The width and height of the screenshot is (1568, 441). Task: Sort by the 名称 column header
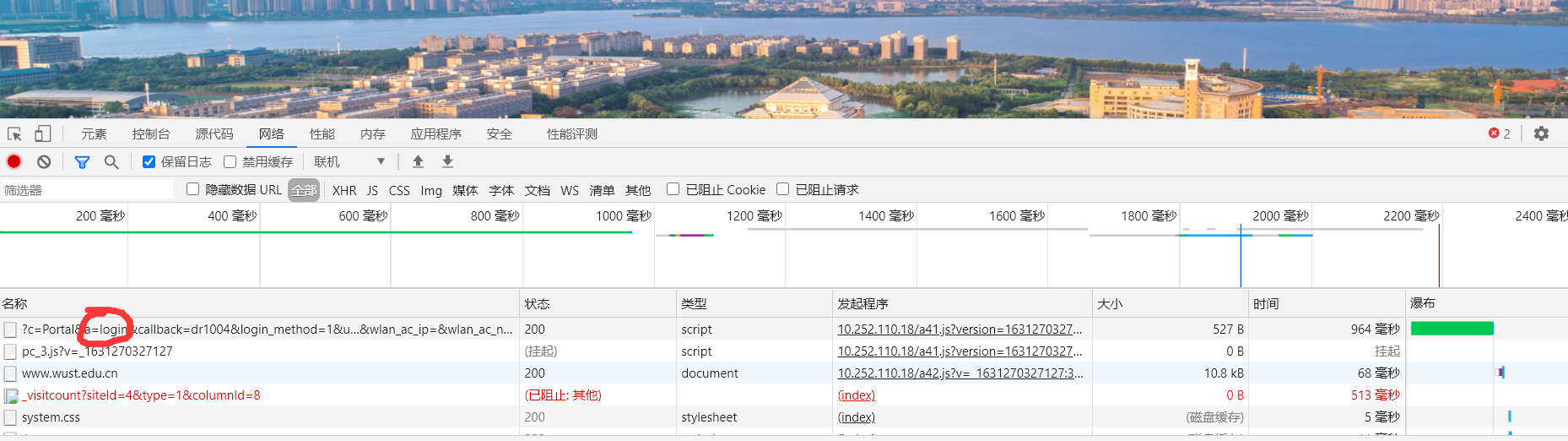pos(259,303)
